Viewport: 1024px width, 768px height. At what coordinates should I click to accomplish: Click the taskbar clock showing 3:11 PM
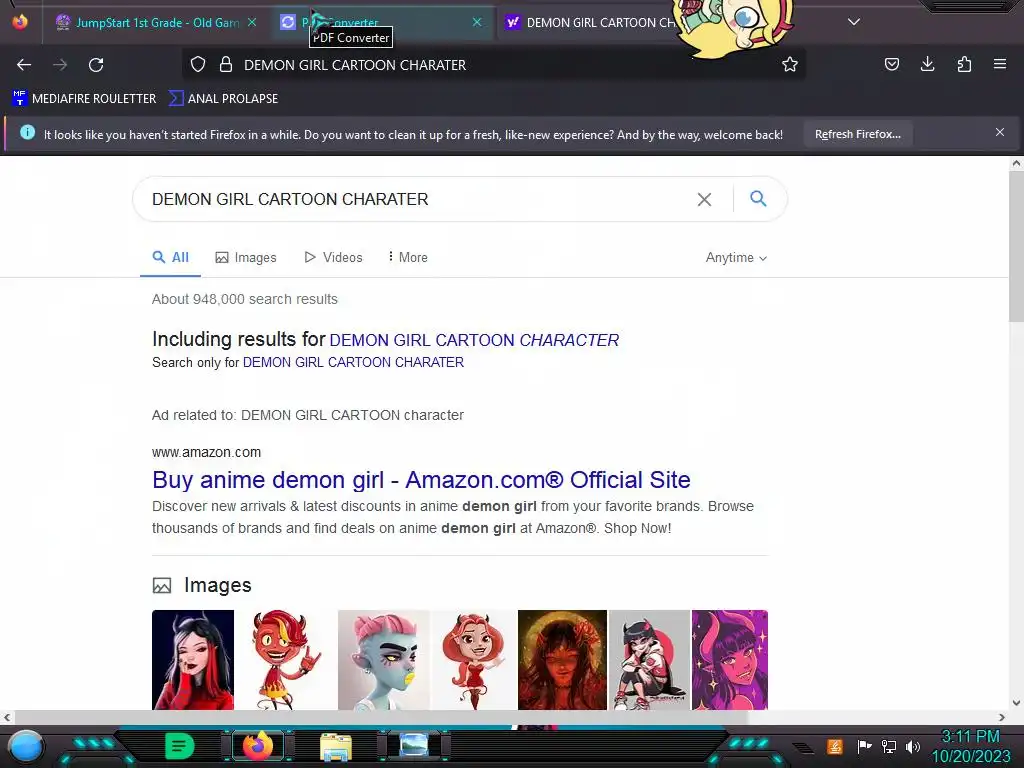coord(970,737)
